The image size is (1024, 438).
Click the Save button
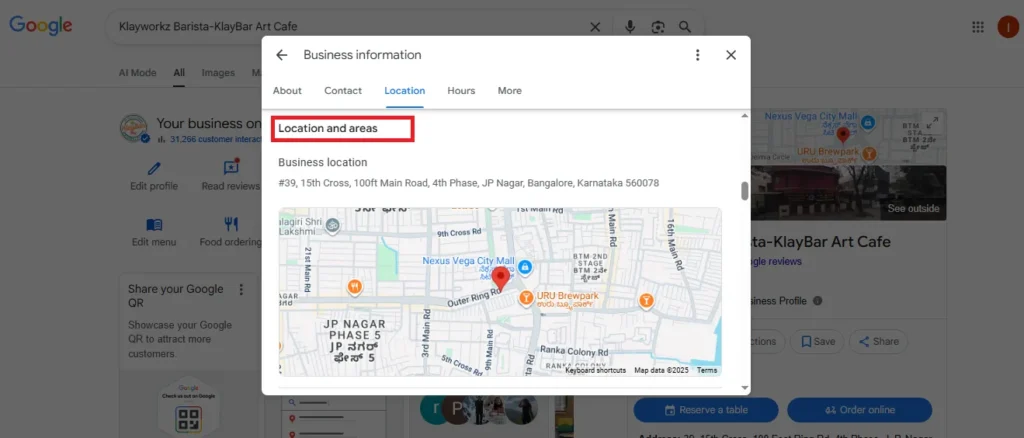coord(817,341)
